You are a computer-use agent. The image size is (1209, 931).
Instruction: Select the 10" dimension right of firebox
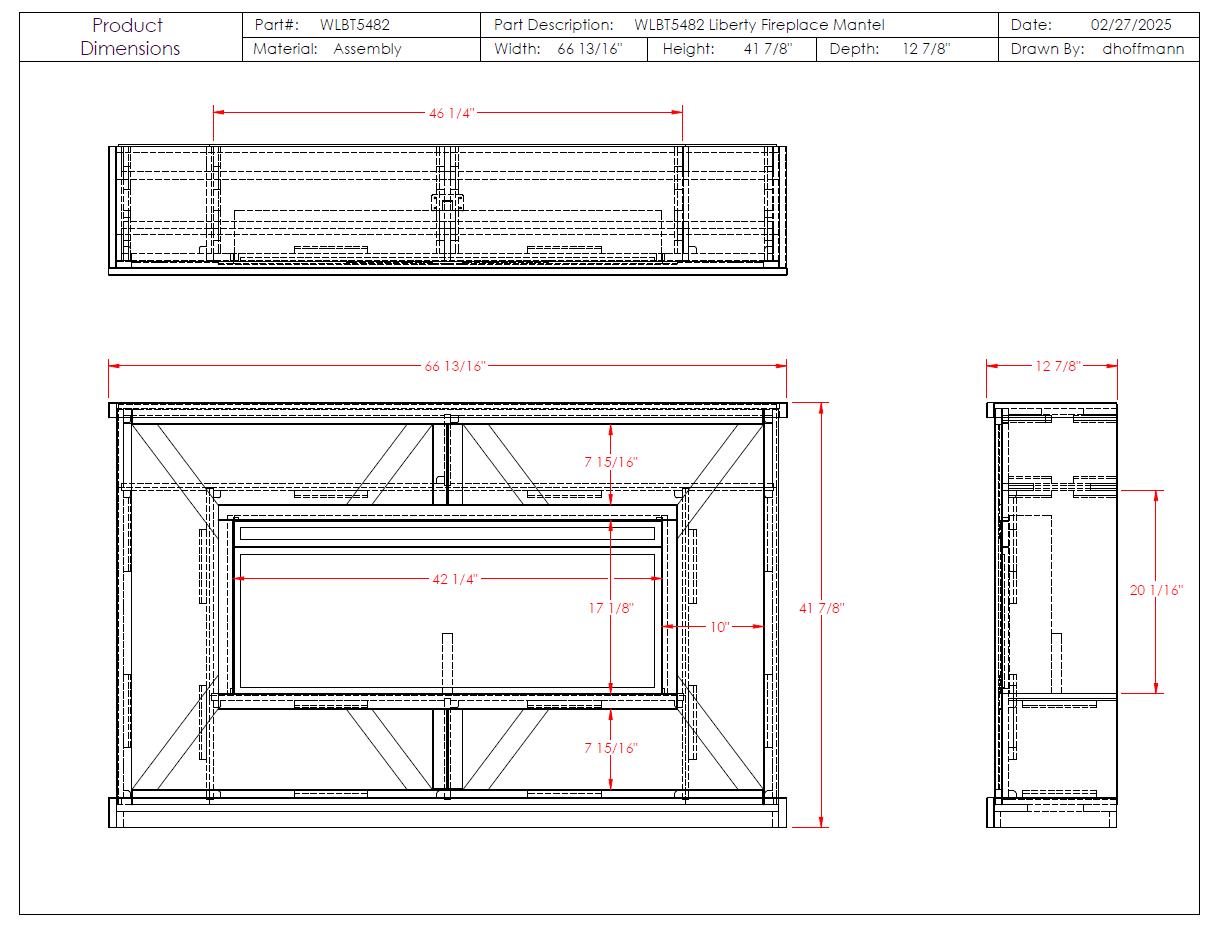pyautogui.click(x=719, y=627)
